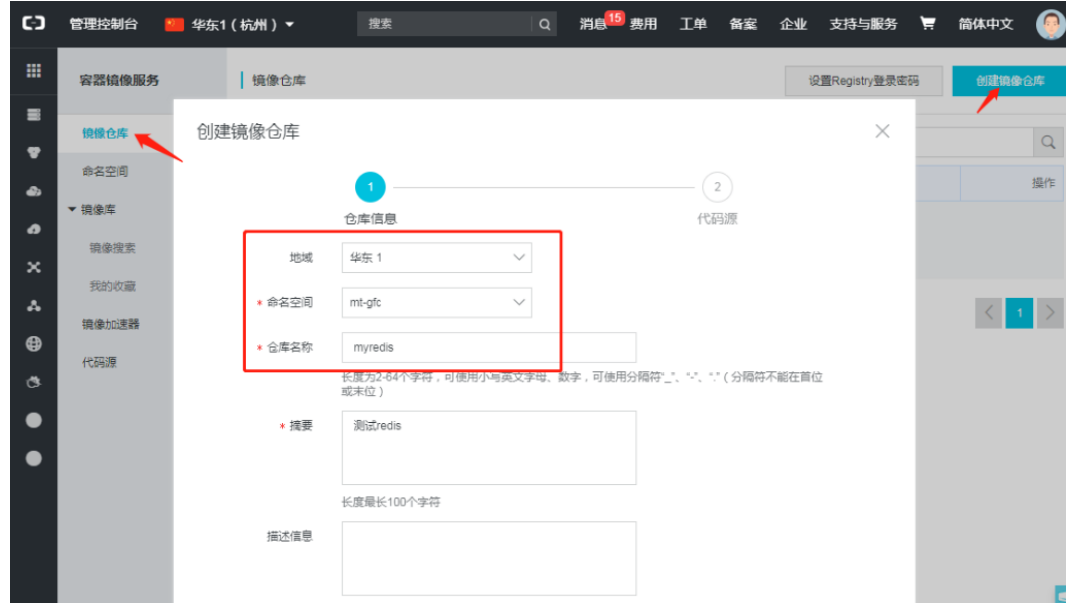The image size is (1080, 616).
Task: Select page 1 in pagination
Action: point(1019,313)
